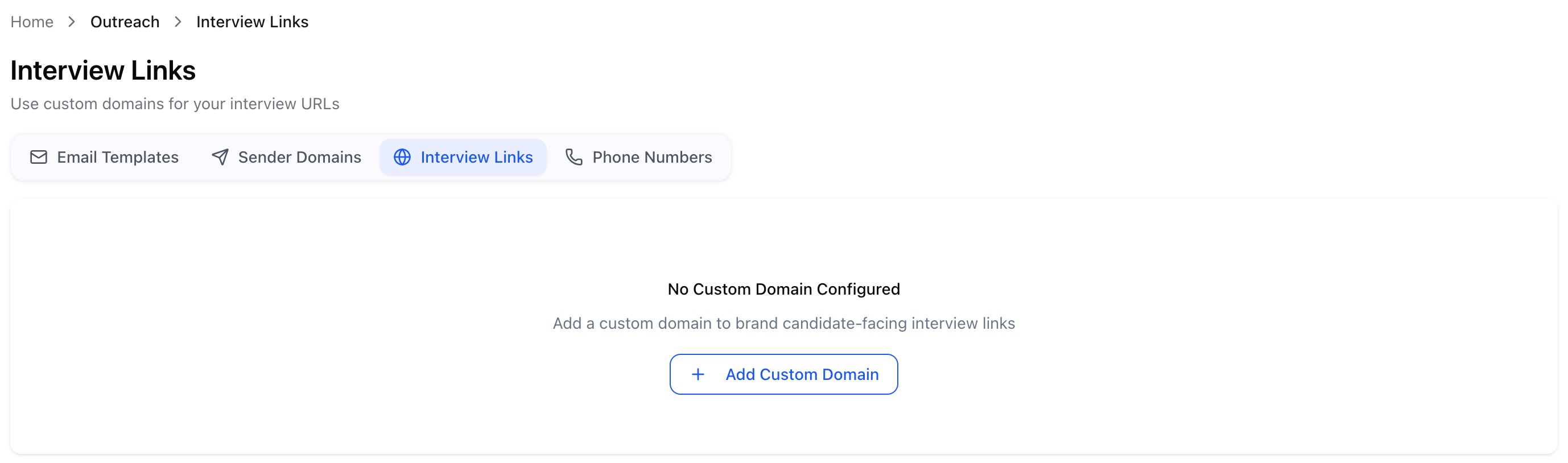Click the breadcrumb chevron after Home

click(x=72, y=22)
